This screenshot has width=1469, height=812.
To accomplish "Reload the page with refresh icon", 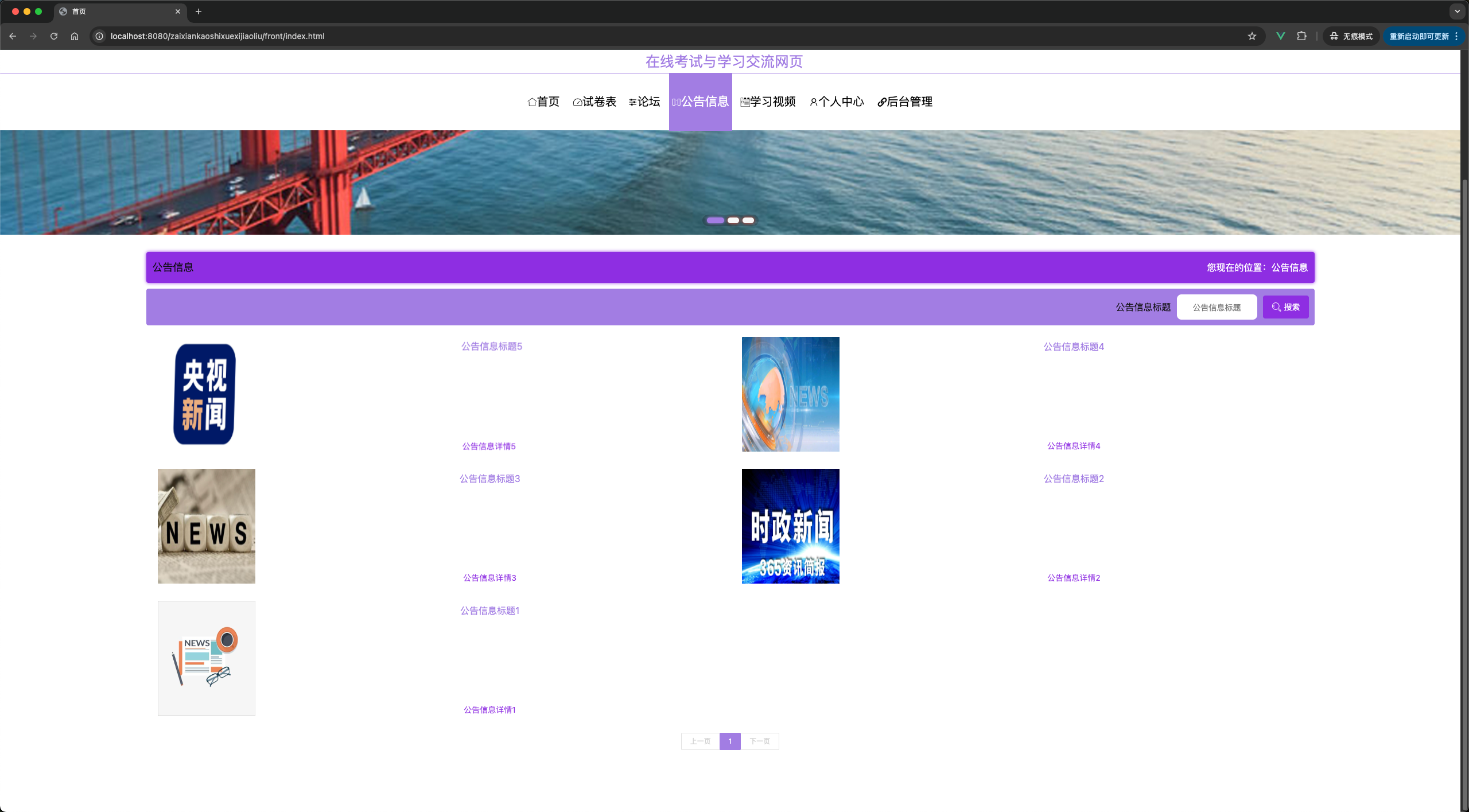I will [54, 36].
